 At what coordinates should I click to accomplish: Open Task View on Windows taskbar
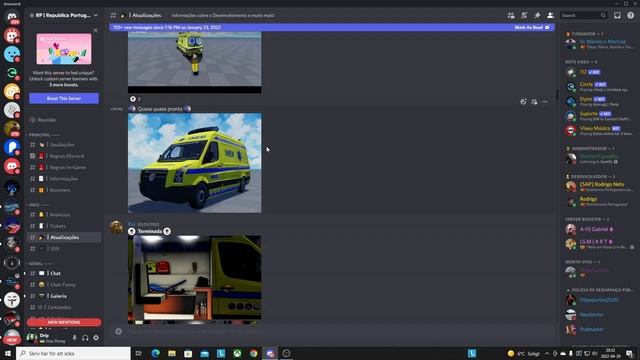tap(139, 353)
